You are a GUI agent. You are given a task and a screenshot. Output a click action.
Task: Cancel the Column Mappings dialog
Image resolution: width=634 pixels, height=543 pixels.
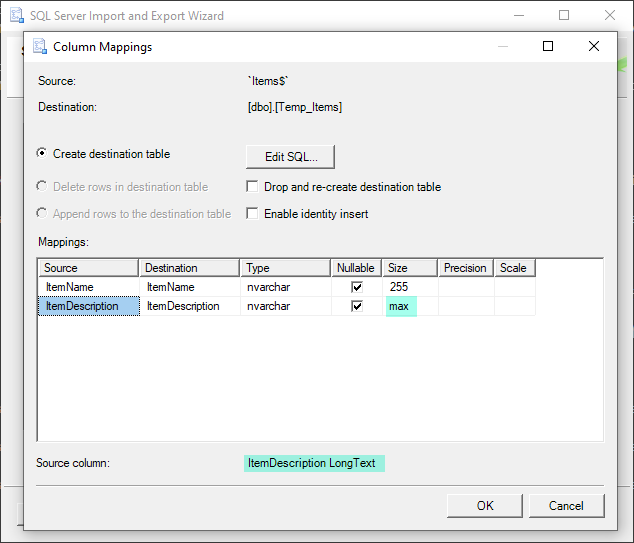coord(566,506)
